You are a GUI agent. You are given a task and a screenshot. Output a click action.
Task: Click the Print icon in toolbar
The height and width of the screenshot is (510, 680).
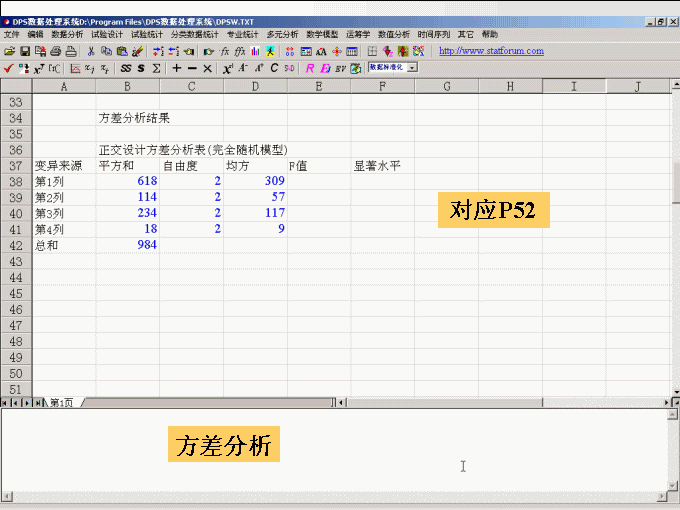point(56,51)
